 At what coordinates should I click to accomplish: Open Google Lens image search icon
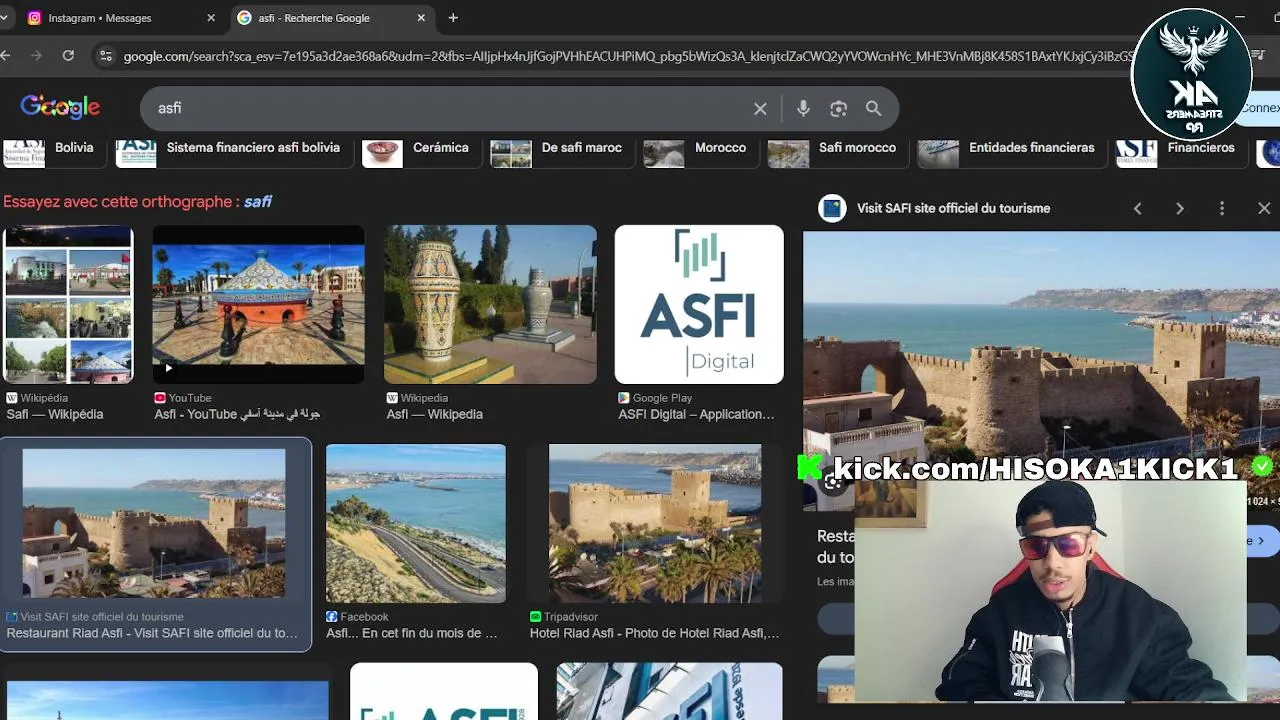coord(838,108)
